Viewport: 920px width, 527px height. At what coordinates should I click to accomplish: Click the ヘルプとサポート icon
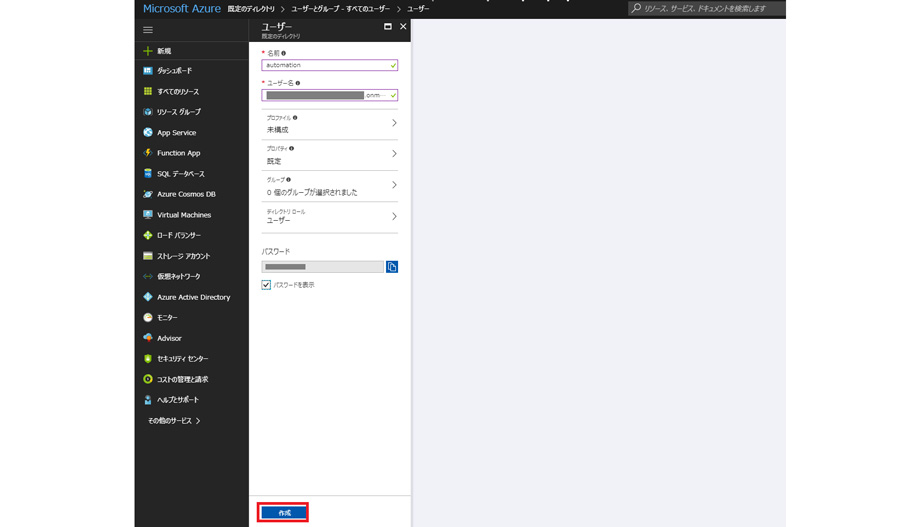[148, 400]
